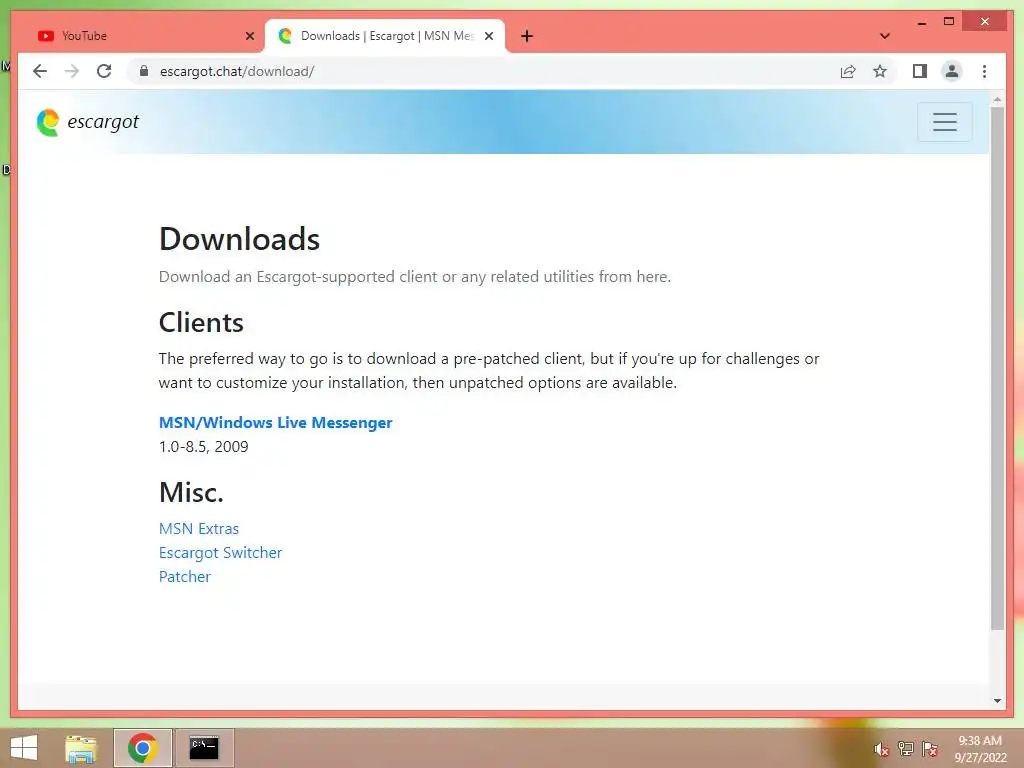The width and height of the screenshot is (1024, 768).
Task: Select the Downloads | Escargot tab
Action: point(385,36)
